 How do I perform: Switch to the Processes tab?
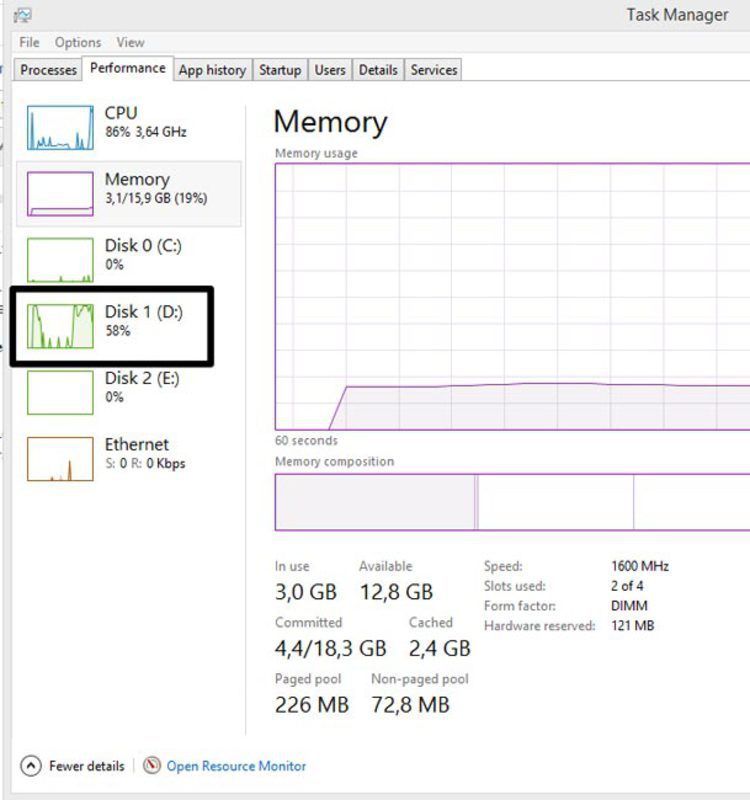48,70
